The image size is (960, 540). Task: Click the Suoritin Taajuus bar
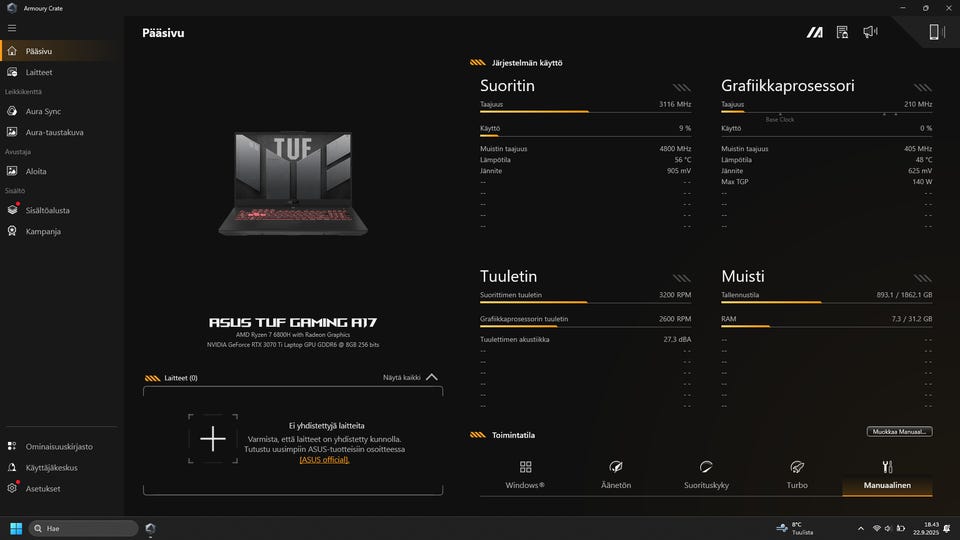click(x=585, y=111)
